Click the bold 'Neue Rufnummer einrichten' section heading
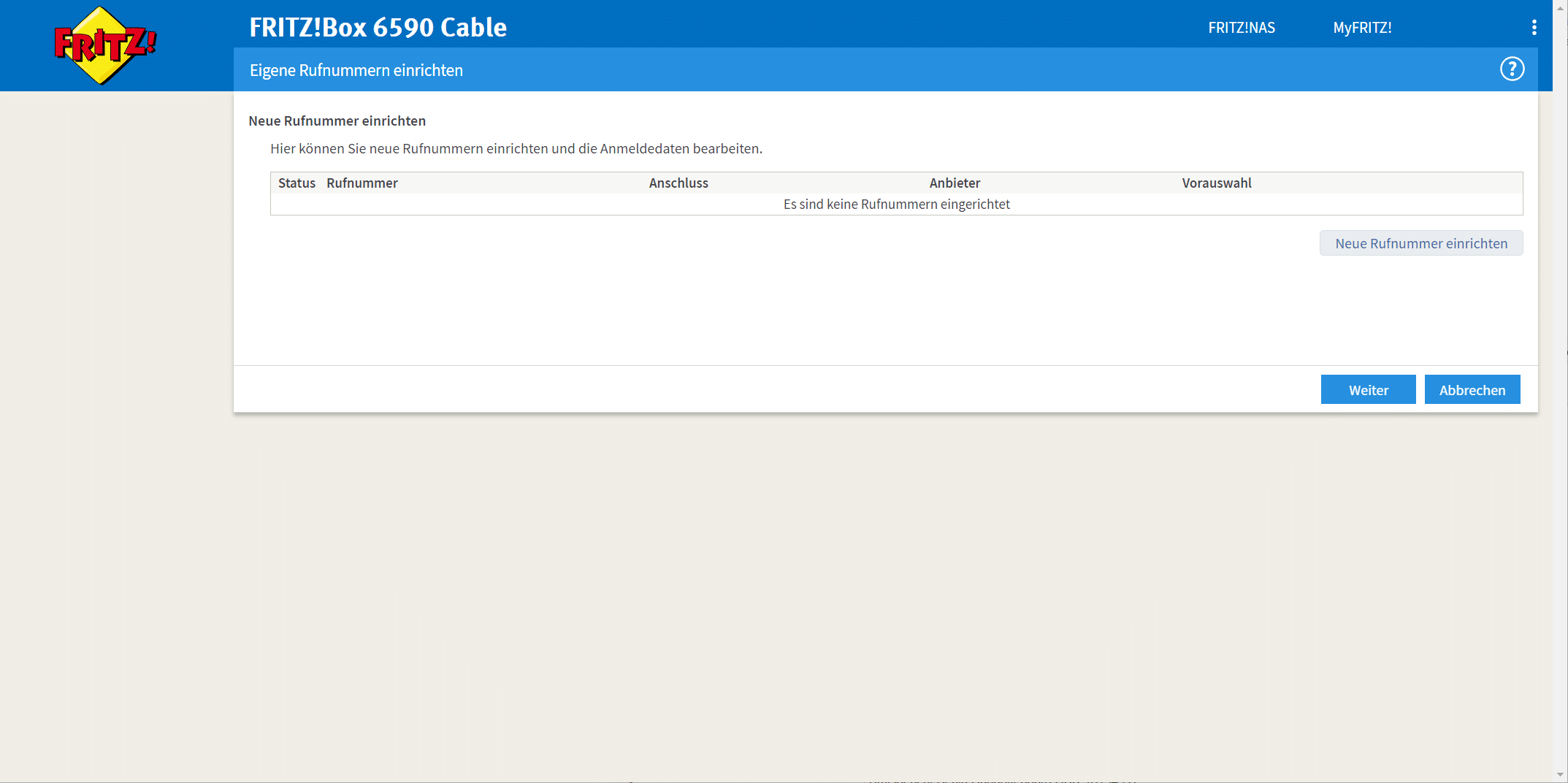This screenshot has width=1568, height=783. pyautogui.click(x=337, y=121)
